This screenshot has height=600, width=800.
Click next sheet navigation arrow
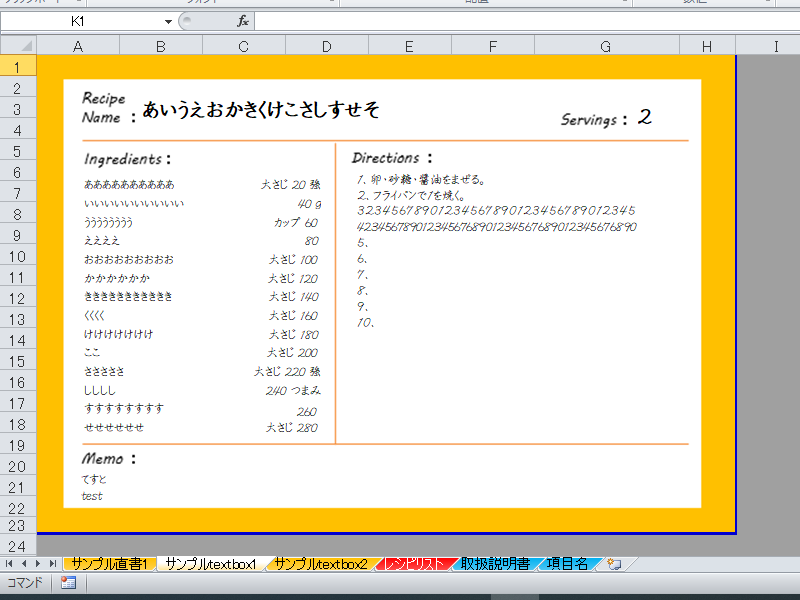(38, 564)
